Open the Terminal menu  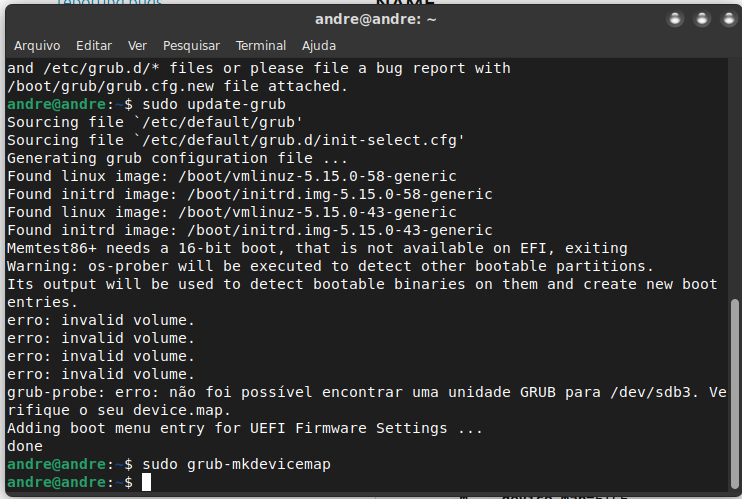(261, 45)
